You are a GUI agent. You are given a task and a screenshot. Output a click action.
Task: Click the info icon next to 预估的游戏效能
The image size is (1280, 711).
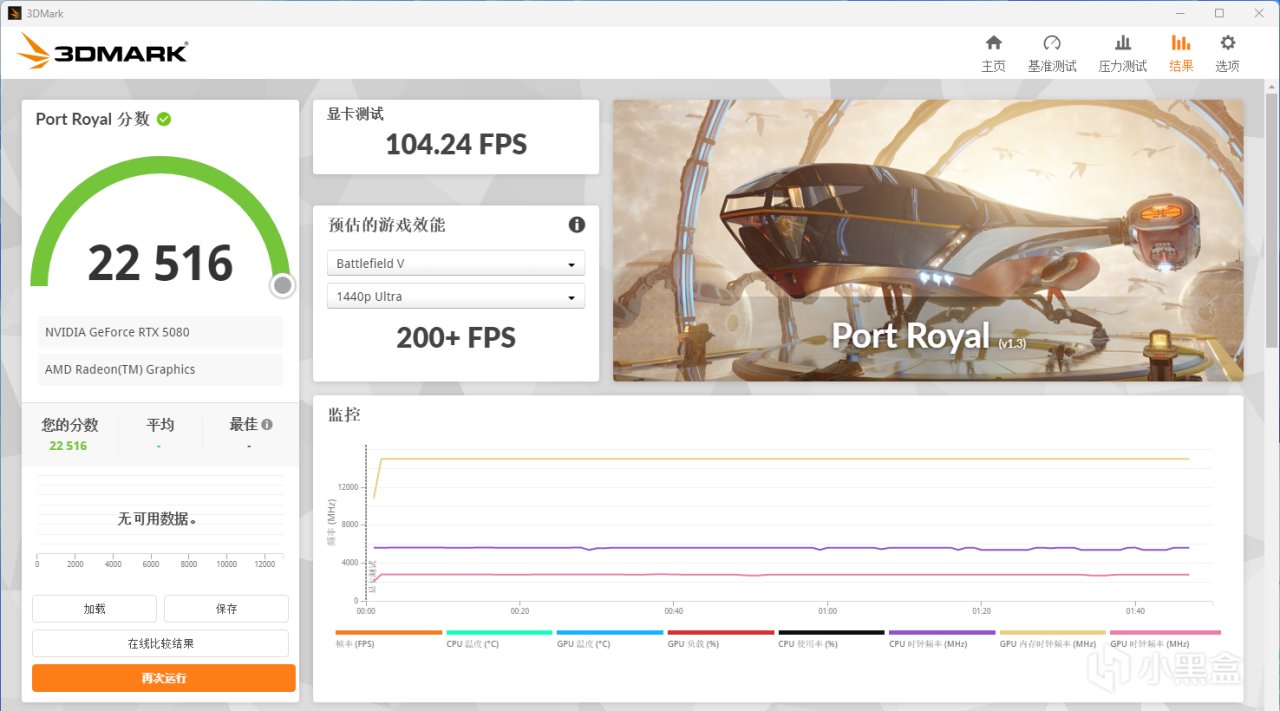point(576,225)
